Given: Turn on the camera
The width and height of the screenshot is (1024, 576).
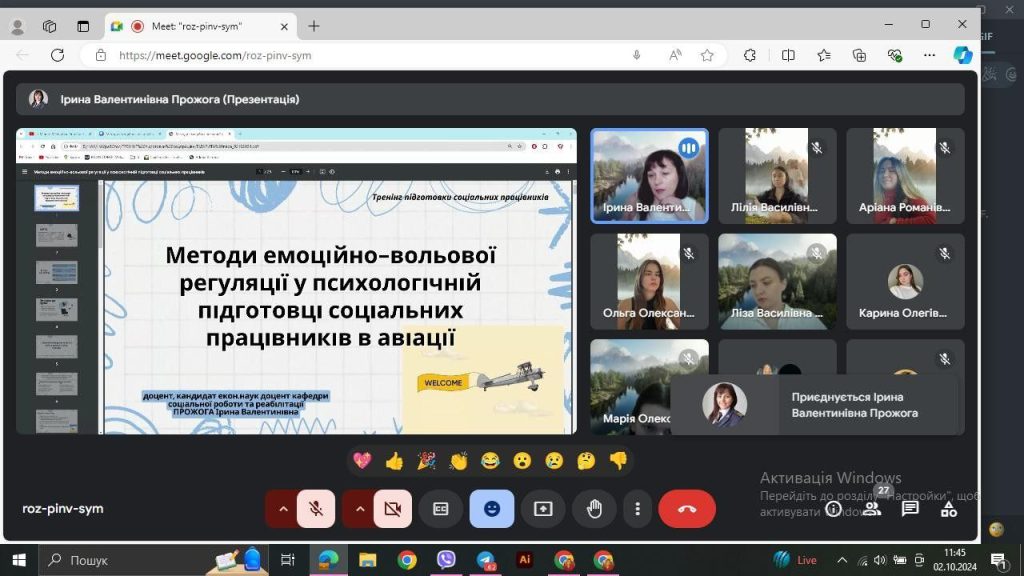Looking at the screenshot, I should (393, 508).
